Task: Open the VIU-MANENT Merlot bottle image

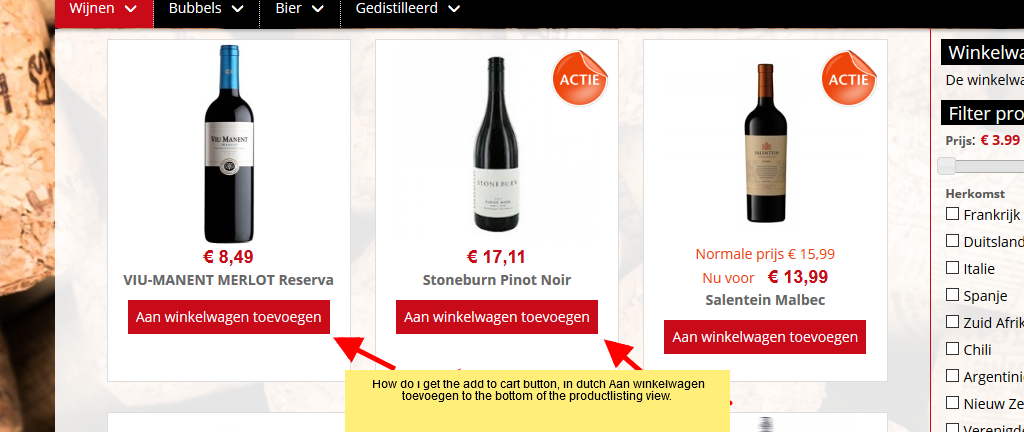Action: (x=228, y=140)
